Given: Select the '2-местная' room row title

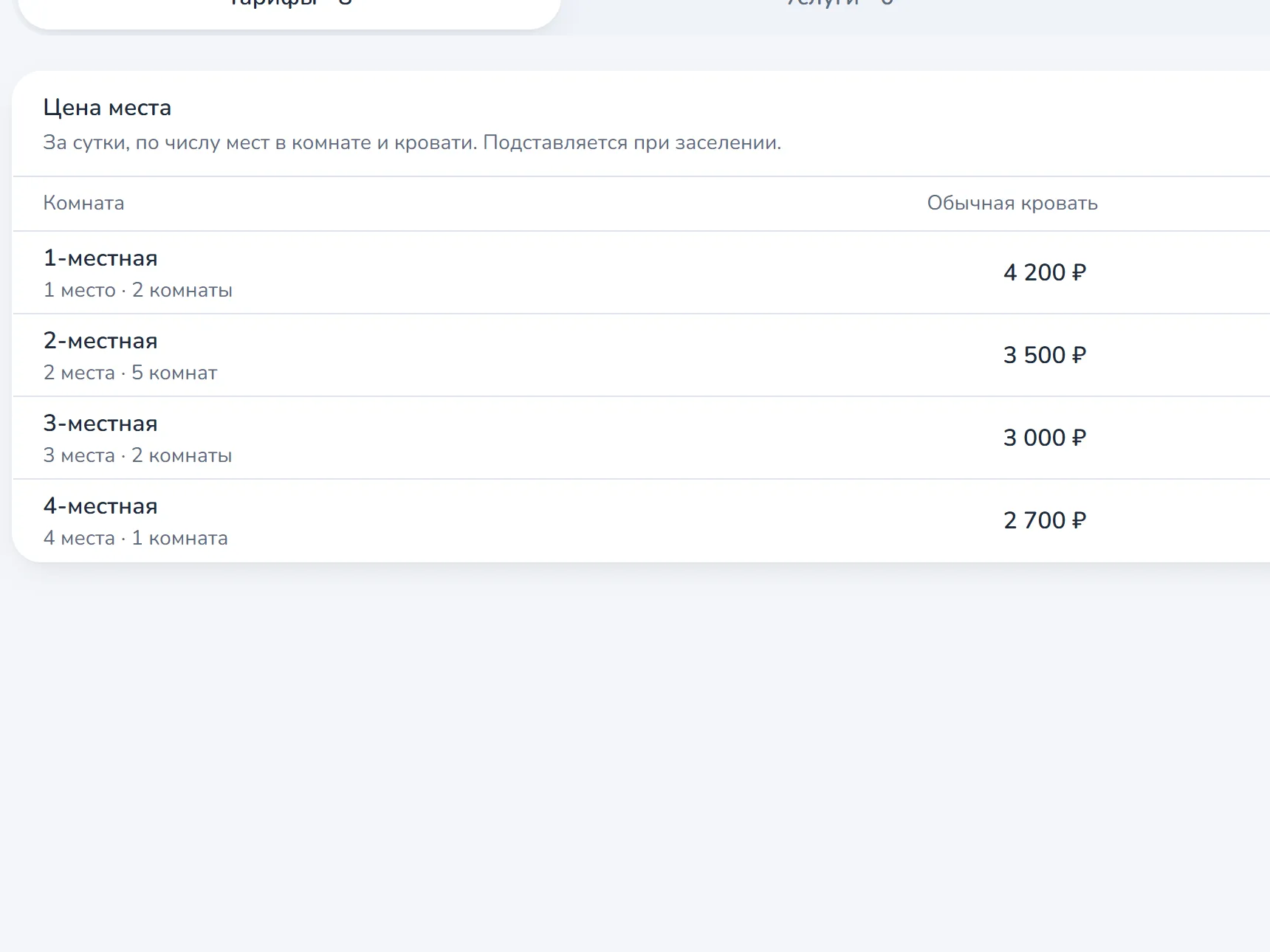Looking at the screenshot, I should [100, 341].
